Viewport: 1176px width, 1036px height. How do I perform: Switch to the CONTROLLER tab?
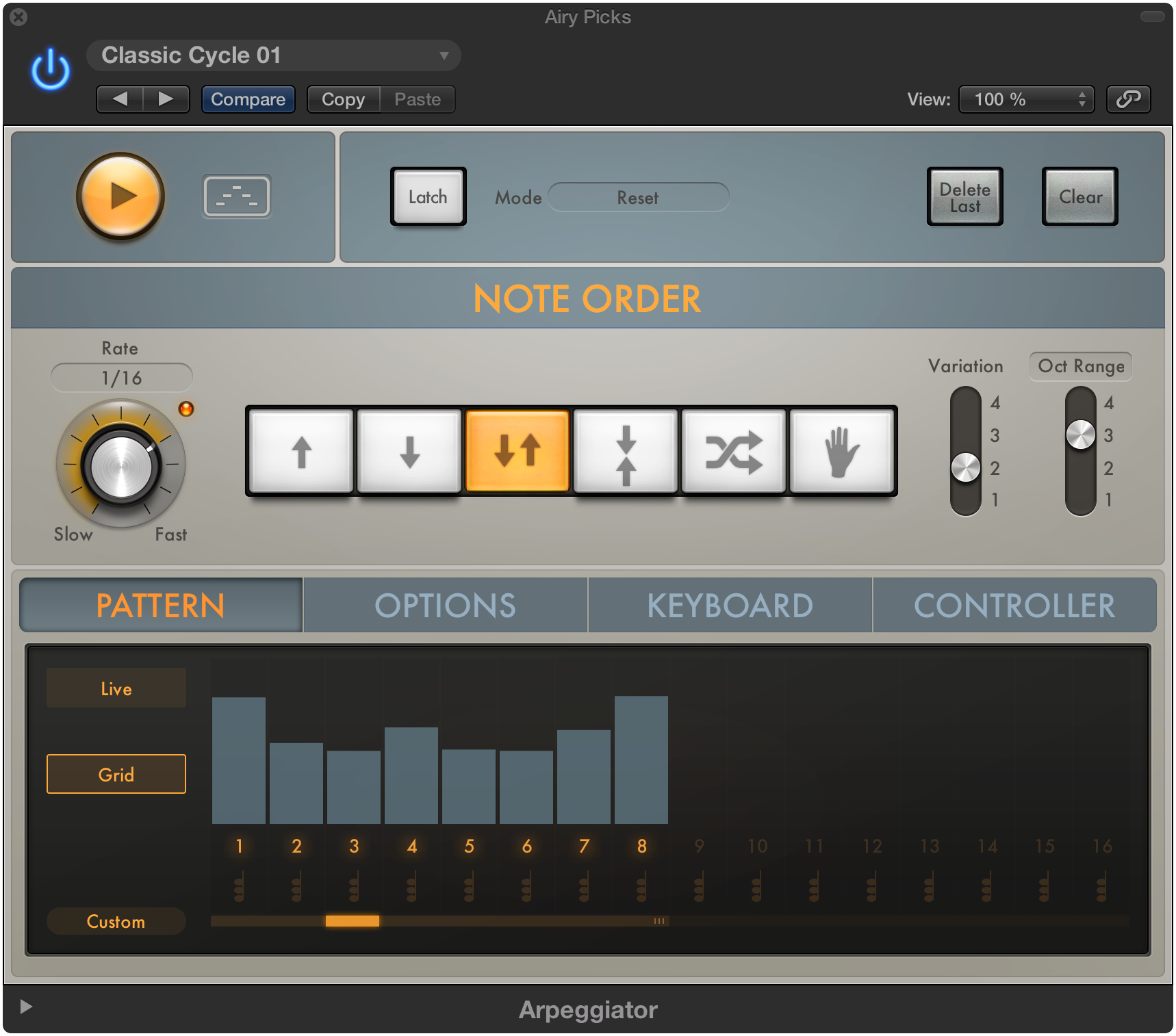click(x=1015, y=605)
